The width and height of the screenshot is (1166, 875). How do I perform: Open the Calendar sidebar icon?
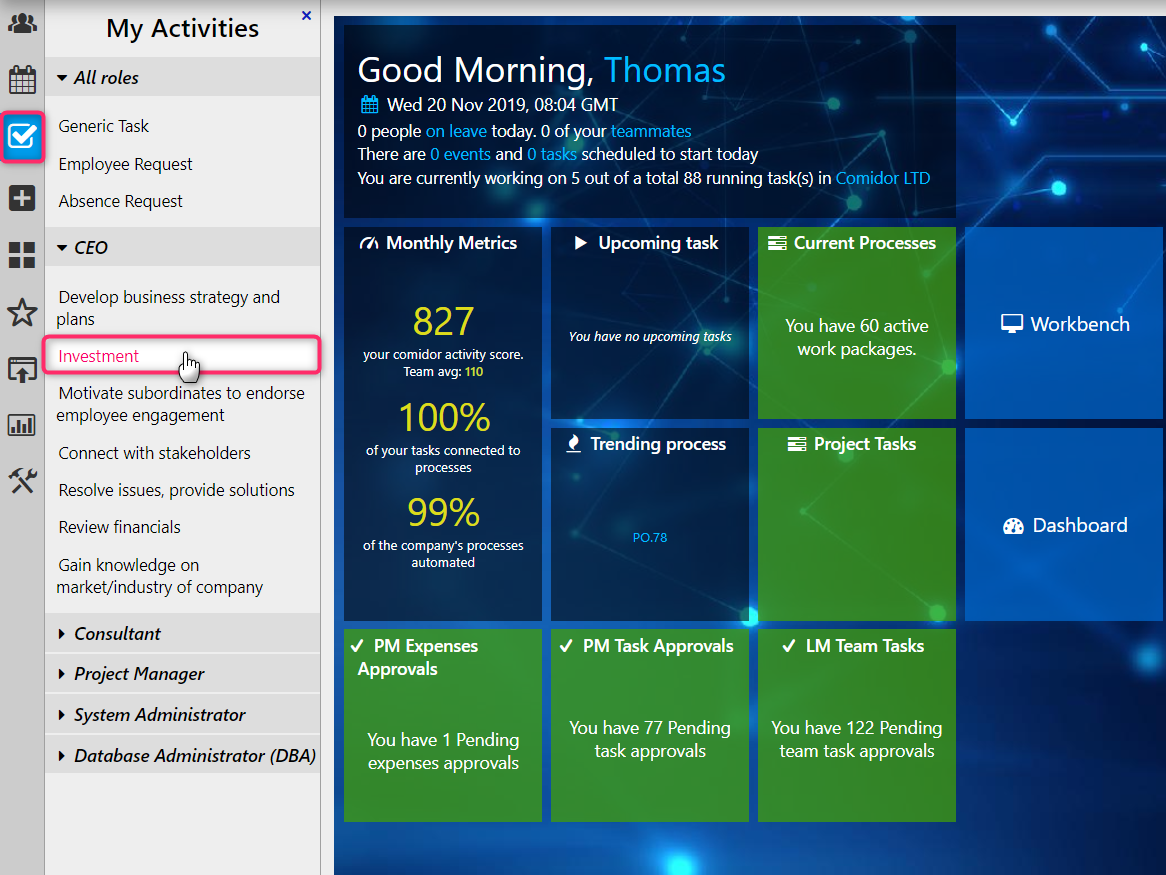pyautogui.click(x=21, y=78)
